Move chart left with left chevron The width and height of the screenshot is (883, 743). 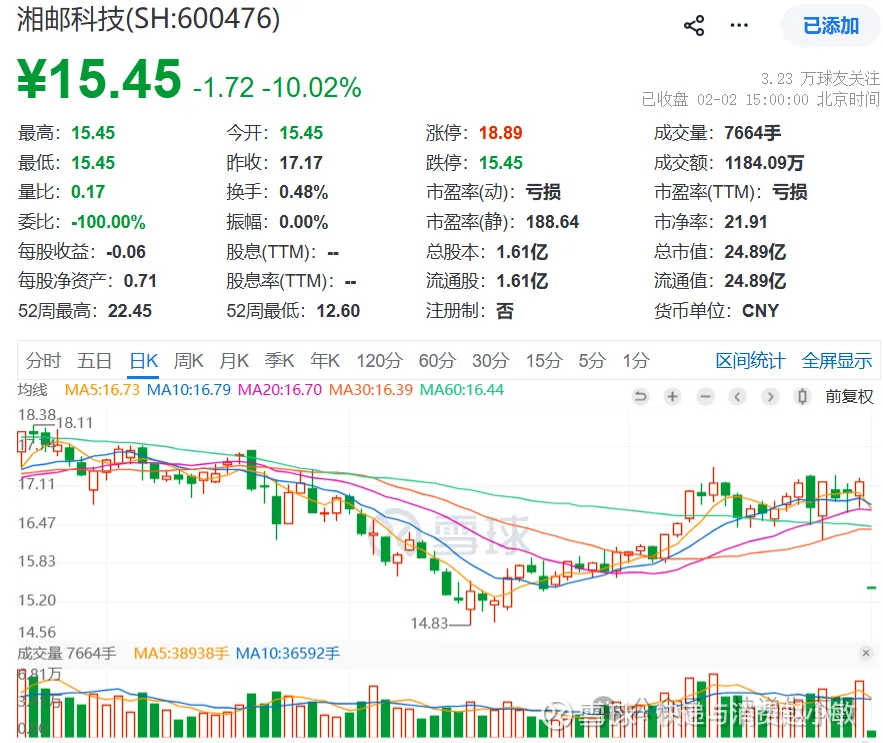click(x=737, y=397)
